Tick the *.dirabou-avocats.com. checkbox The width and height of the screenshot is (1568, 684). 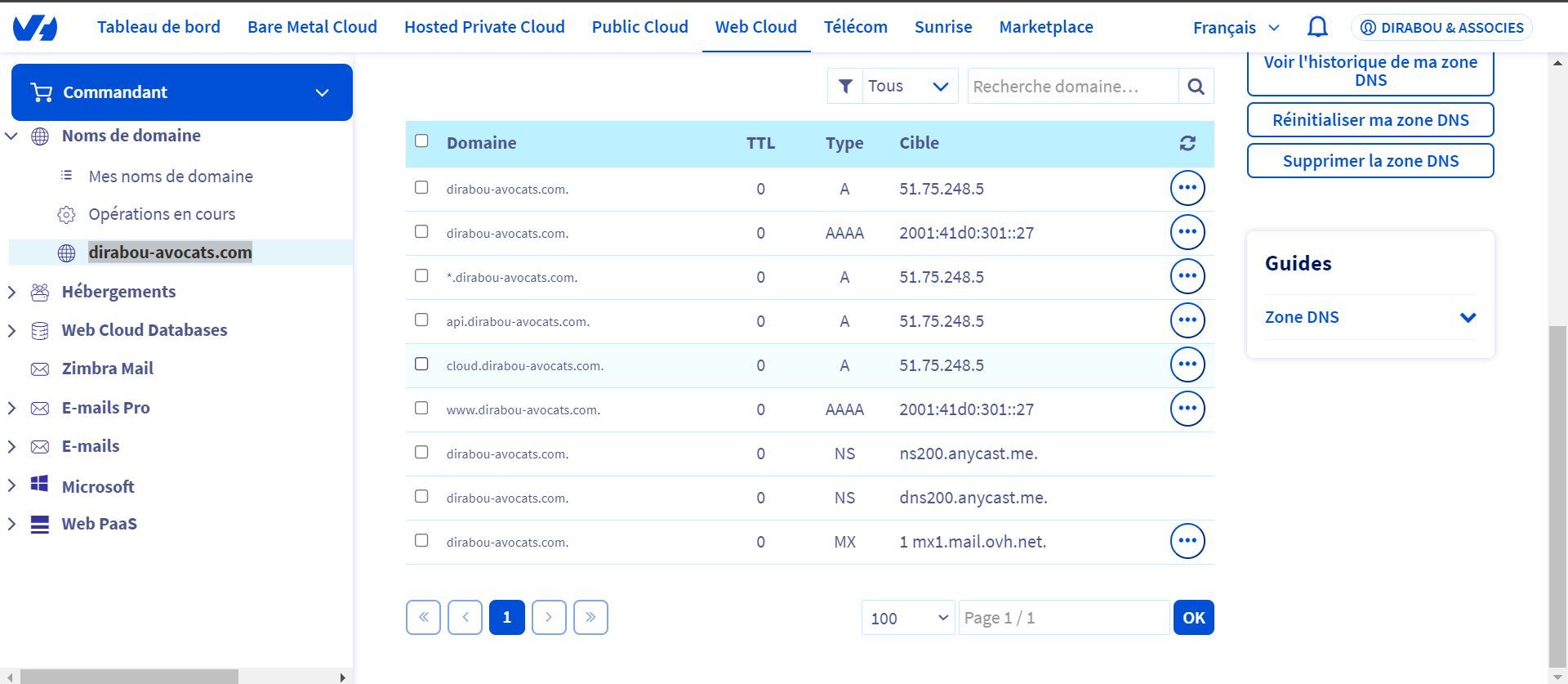421,275
